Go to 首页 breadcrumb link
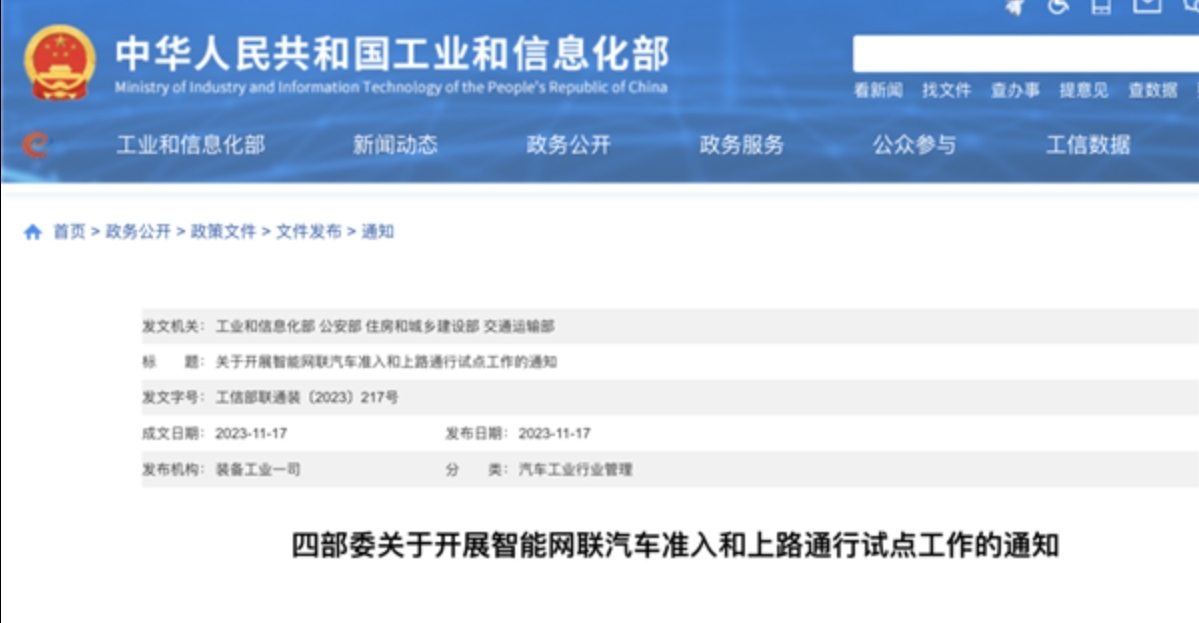The image size is (1199, 623). (69, 232)
